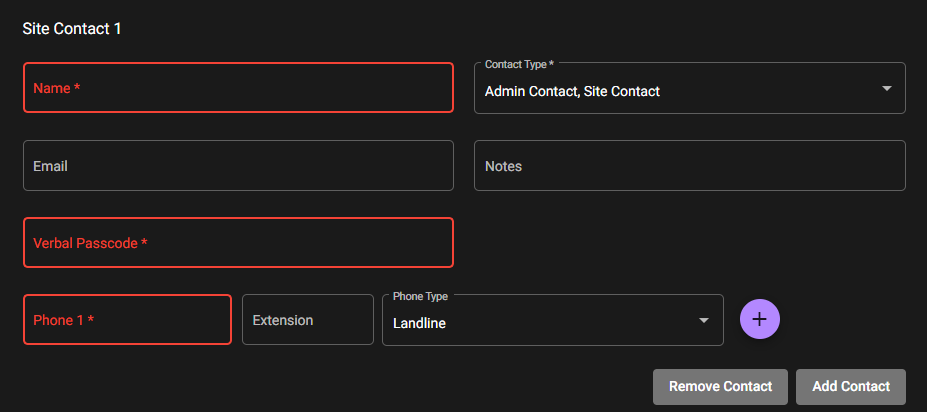
Task: Focus the Name required input field
Action: (x=238, y=87)
